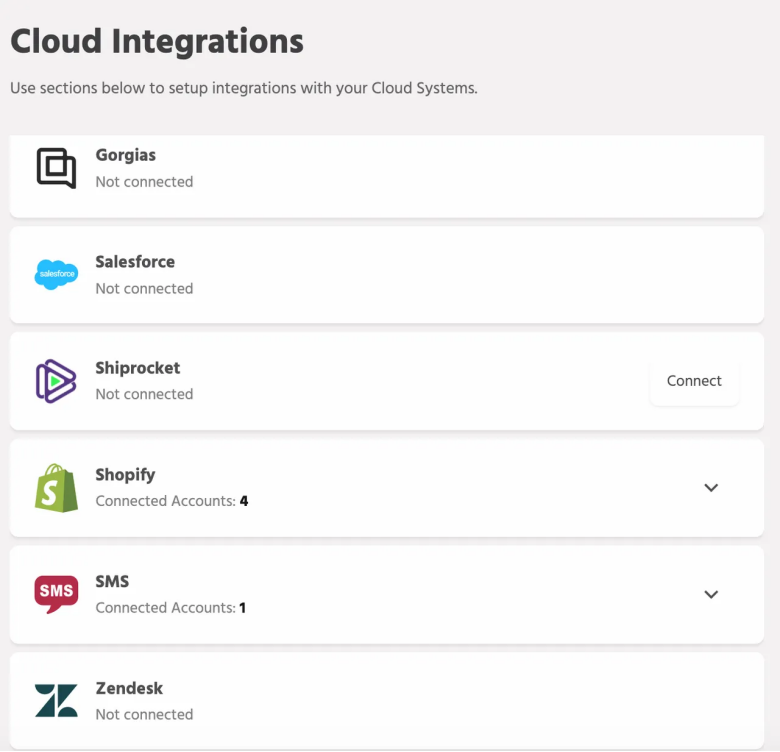
Task: Click the red SMS speech bubble icon
Action: [x=56, y=594]
